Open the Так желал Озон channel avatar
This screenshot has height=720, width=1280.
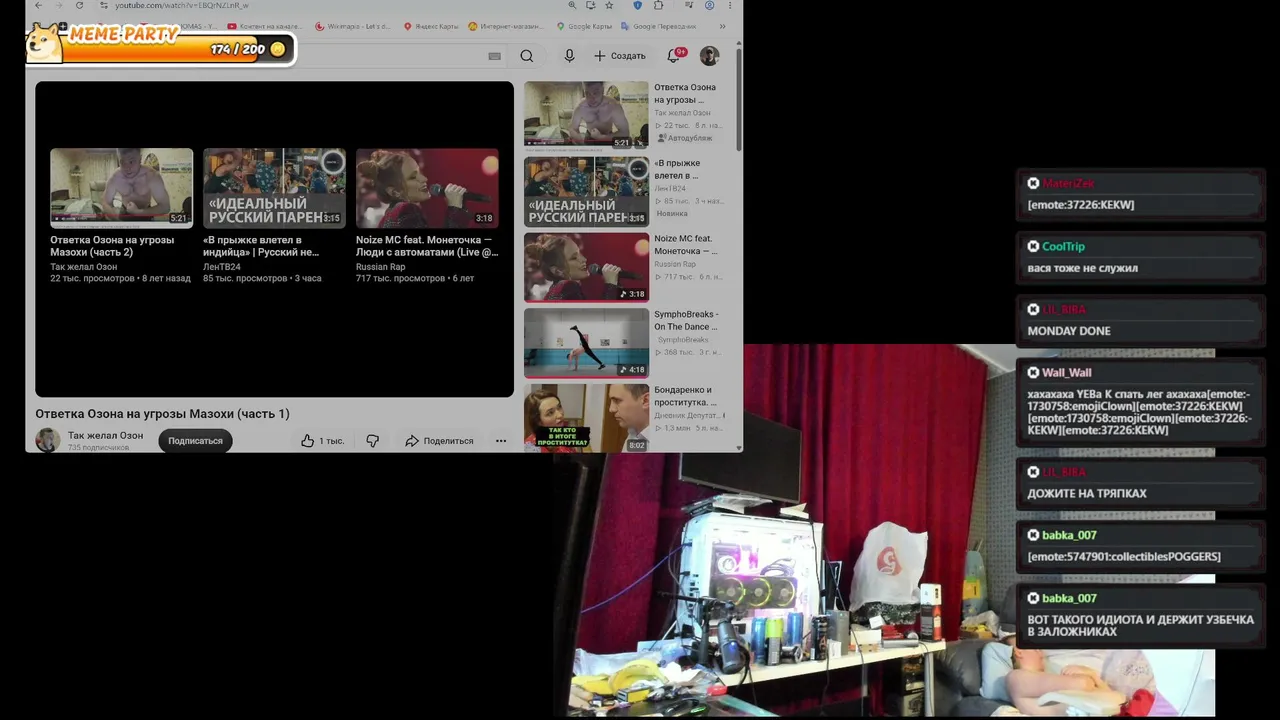[x=47, y=440]
